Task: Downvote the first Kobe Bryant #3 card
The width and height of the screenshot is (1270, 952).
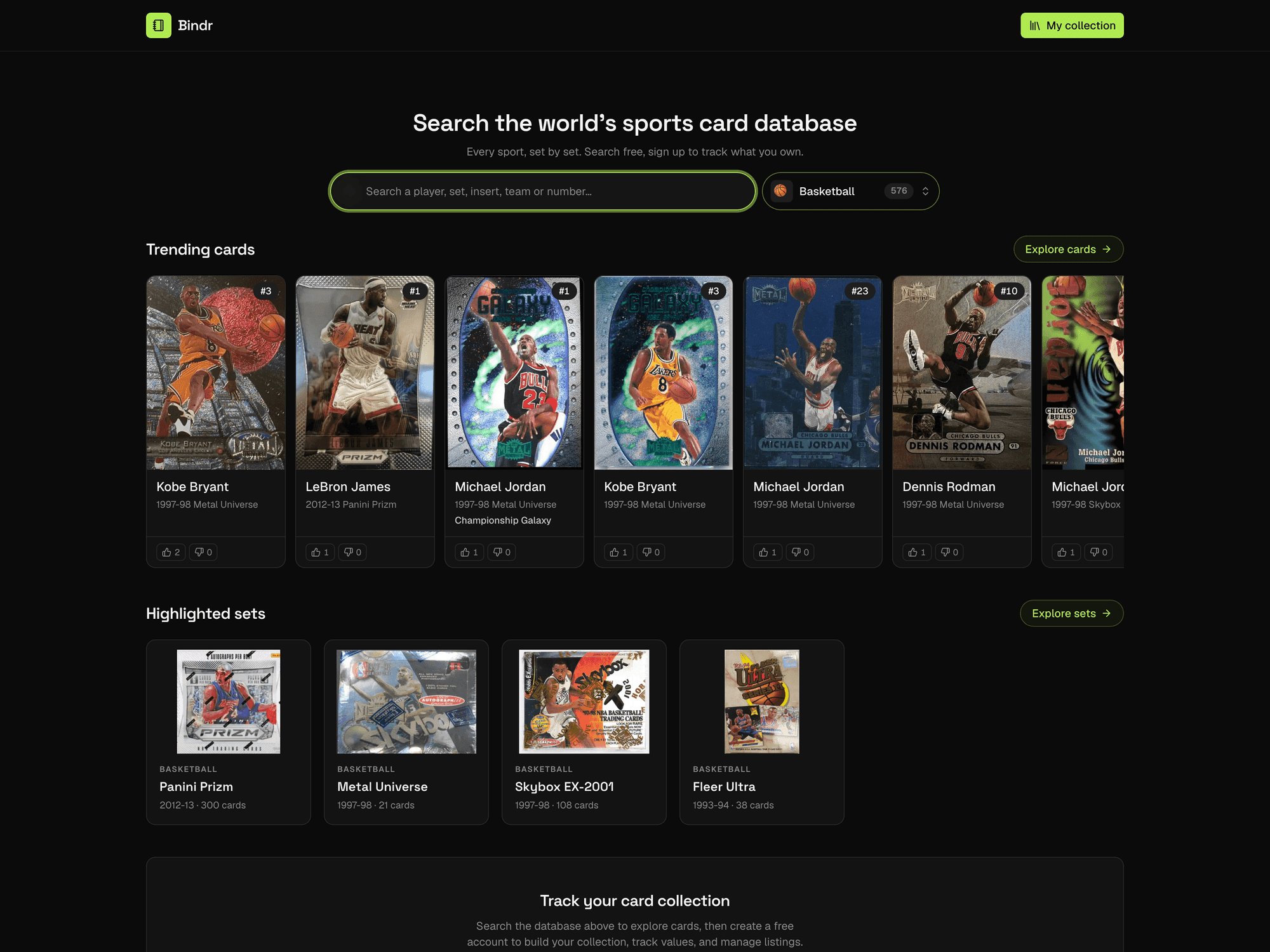Action: click(x=203, y=552)
